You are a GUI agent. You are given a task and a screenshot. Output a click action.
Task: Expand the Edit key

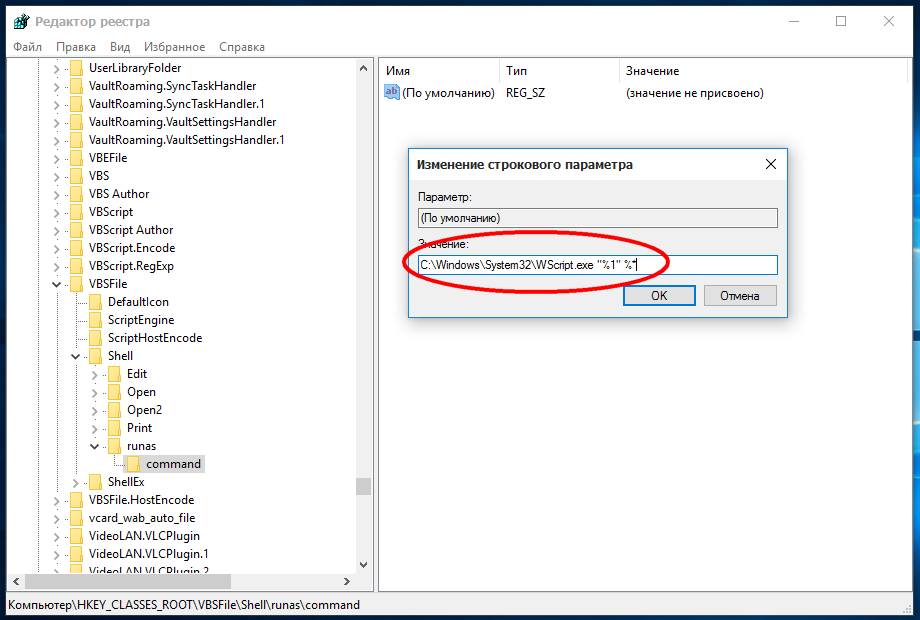(94, 374)
